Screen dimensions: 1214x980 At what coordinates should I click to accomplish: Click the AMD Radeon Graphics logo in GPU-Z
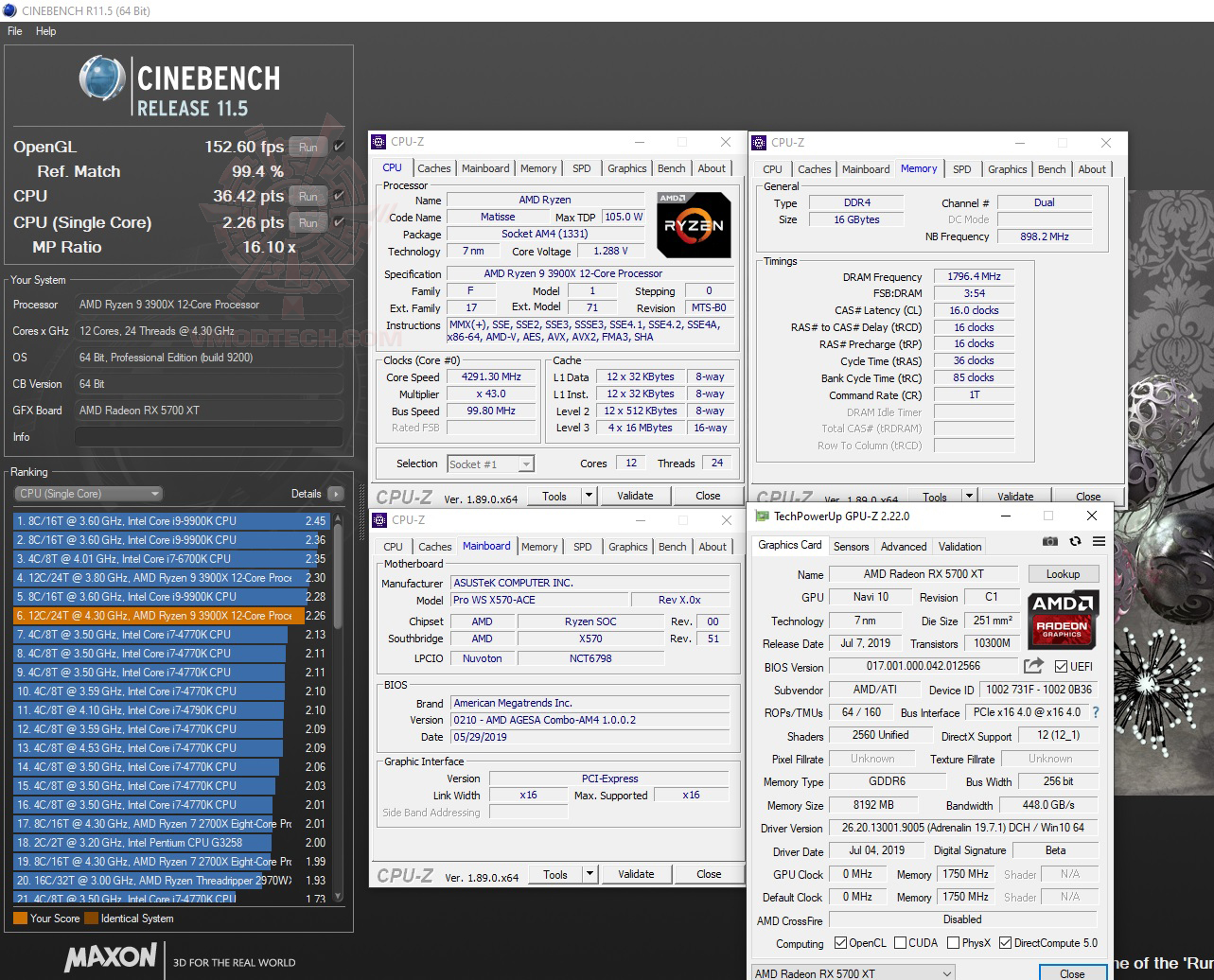(x=1062, y=621)
